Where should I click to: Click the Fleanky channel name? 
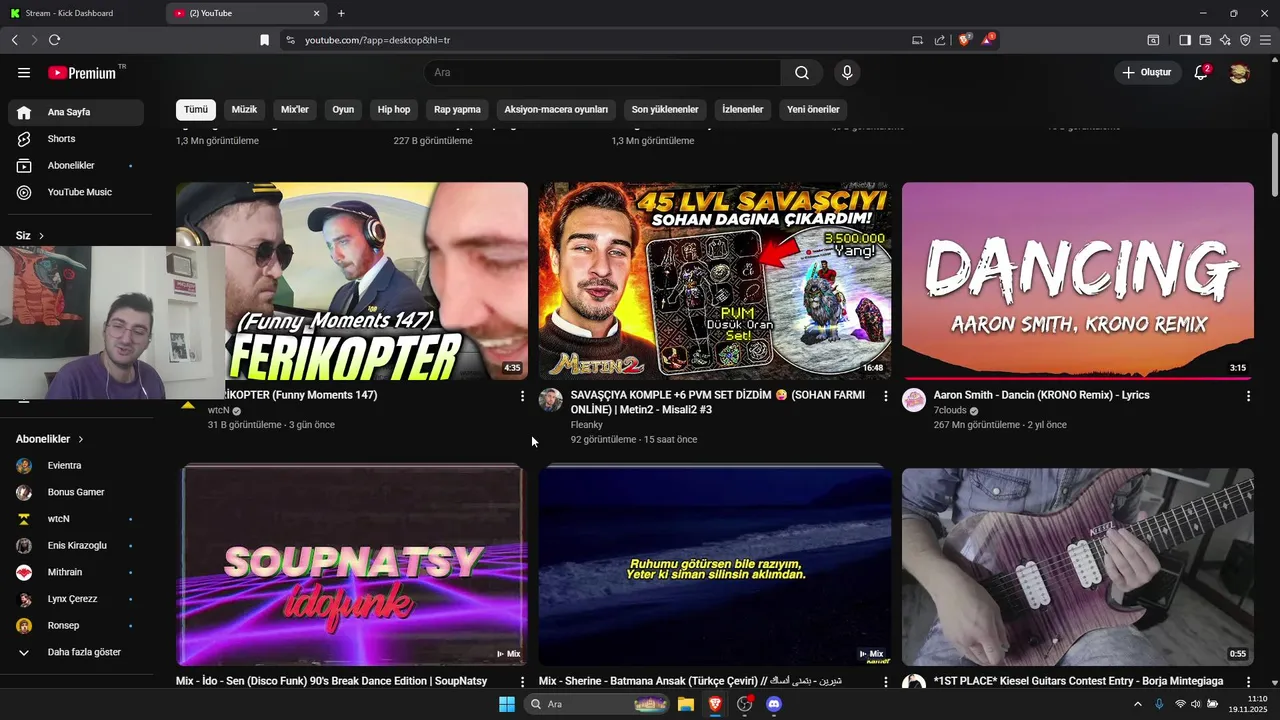(587, 425)
